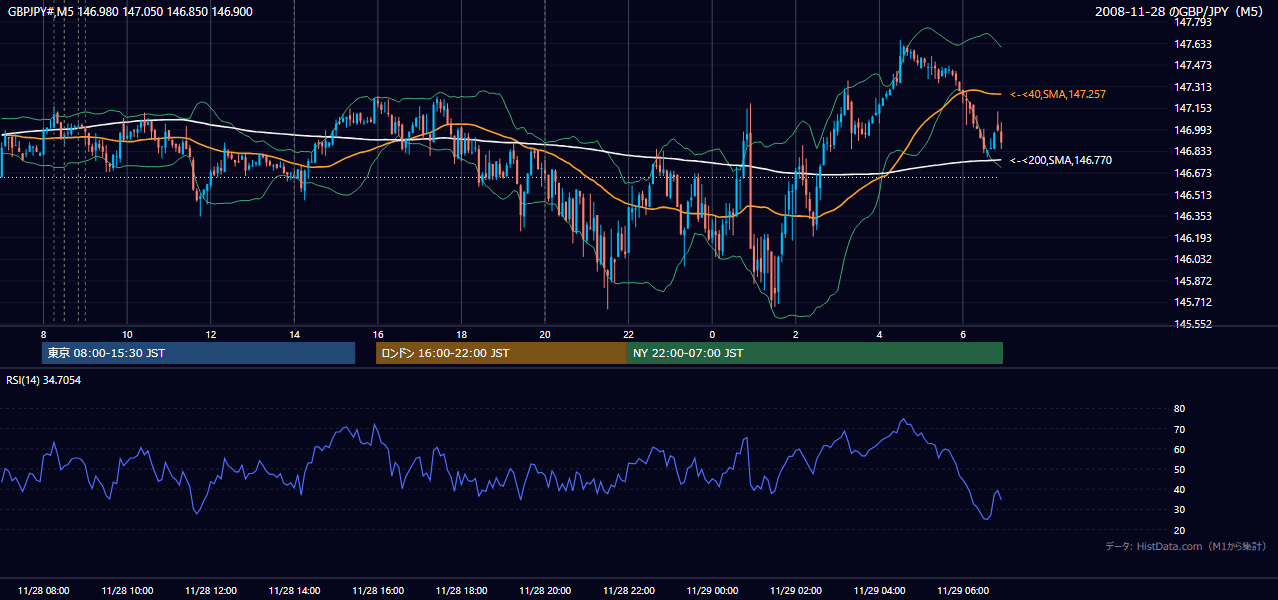1278x600 pixels.
Task: Click the 11/29 06:00 time axis label
Action: pos(963,591)
